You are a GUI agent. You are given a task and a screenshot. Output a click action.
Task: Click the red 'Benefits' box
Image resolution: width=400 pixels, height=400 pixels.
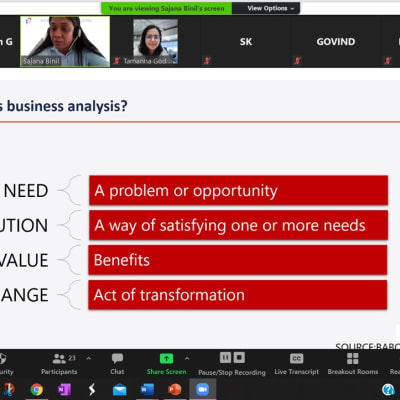click(238, 260)
